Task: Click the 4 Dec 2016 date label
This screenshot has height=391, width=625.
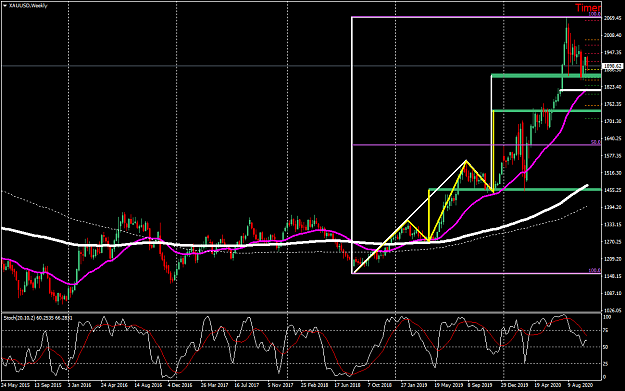Action: tap(180, 385)
